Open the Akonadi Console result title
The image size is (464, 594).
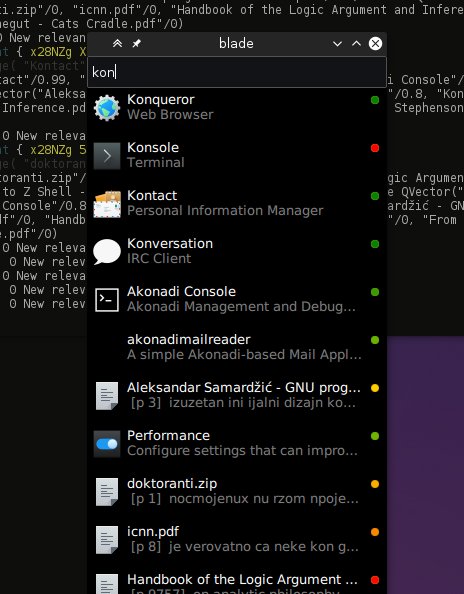pos(181,292)
